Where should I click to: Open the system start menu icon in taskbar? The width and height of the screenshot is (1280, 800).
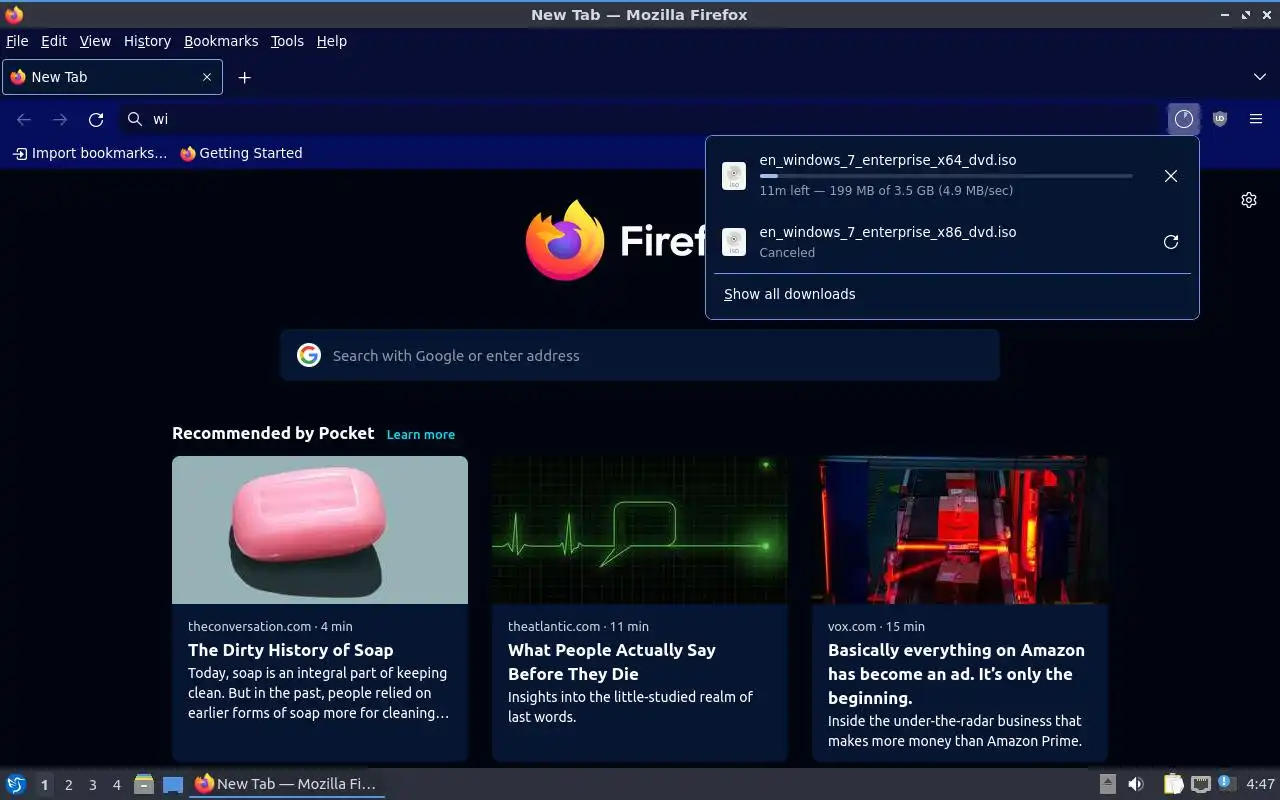pos(16,784)
